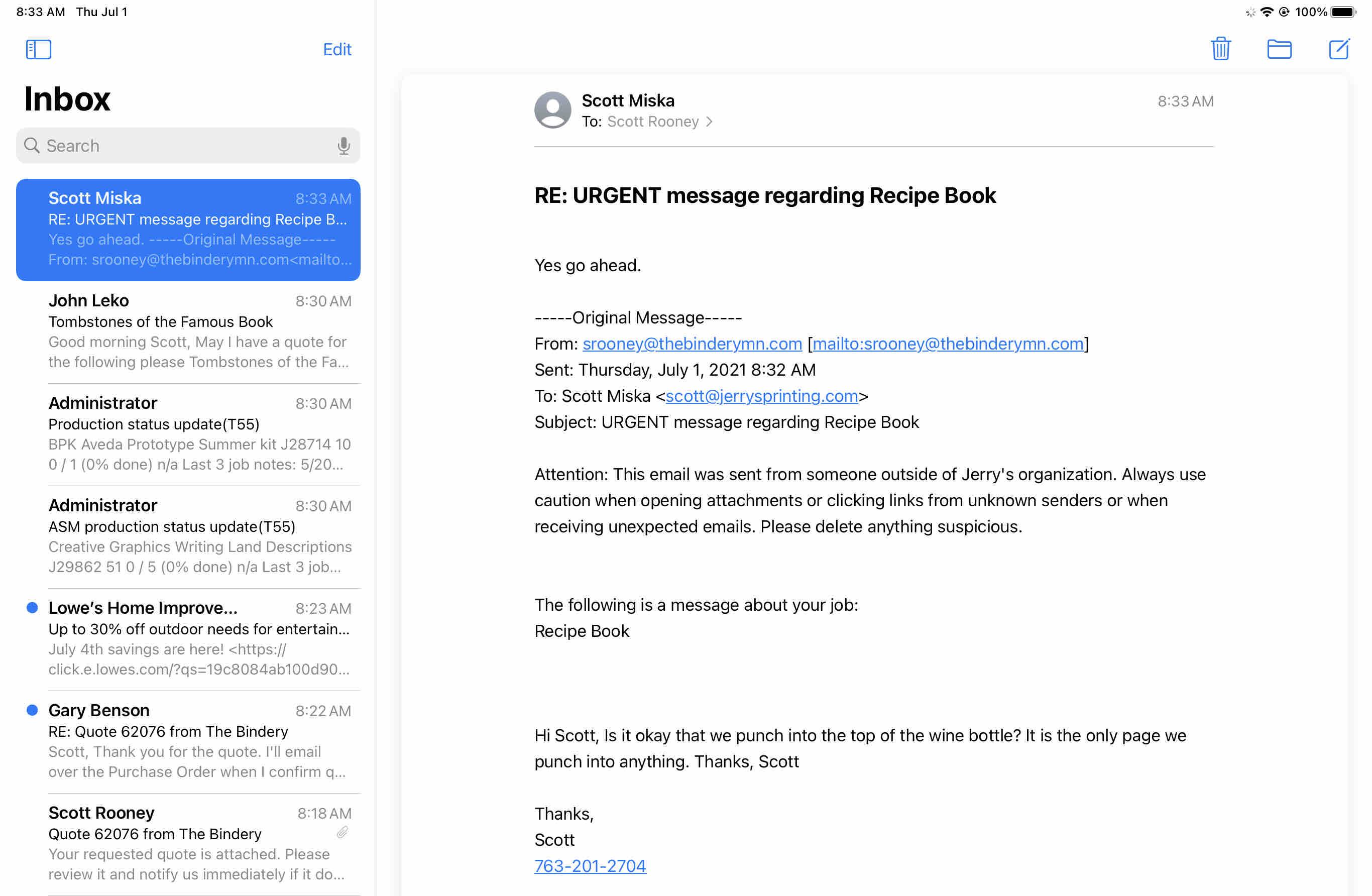Expand recipient details chevron next to Scott Rooney
Image resolution: width=1372 pixels, height=896 pixels.
coord(710,122)
